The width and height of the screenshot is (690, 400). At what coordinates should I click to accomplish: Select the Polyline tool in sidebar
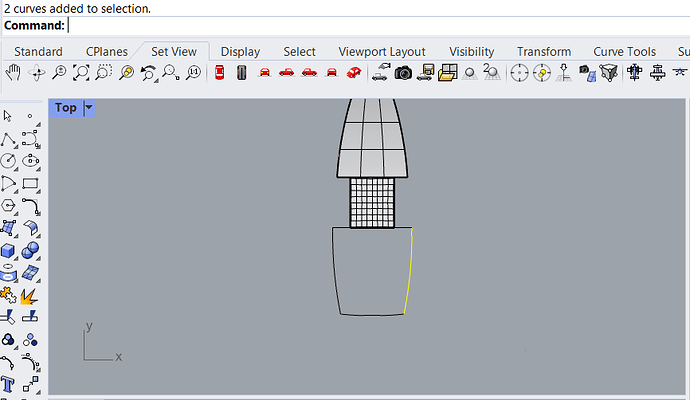click(8, 139)
